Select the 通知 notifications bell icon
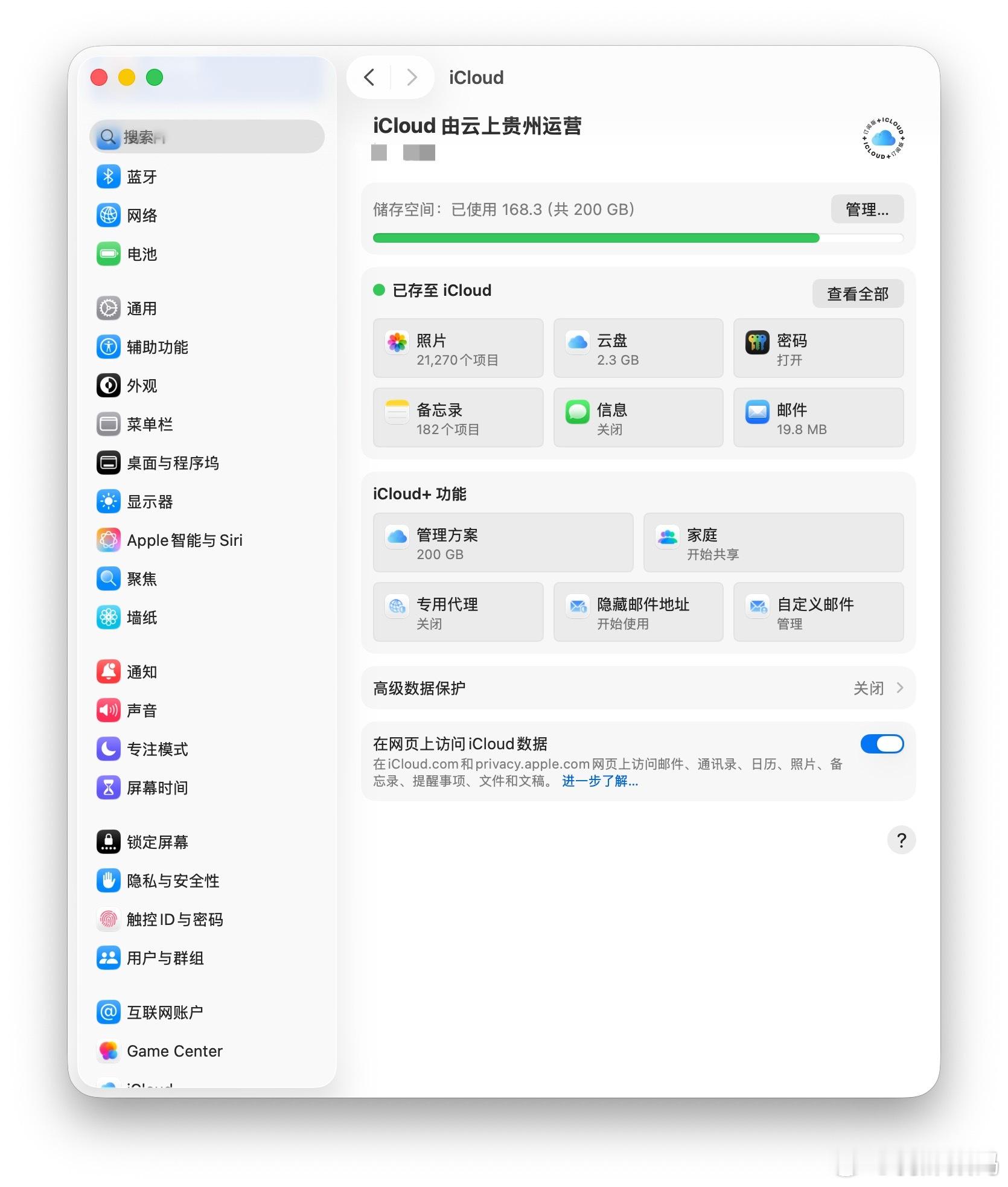 [x=109, y=671]
